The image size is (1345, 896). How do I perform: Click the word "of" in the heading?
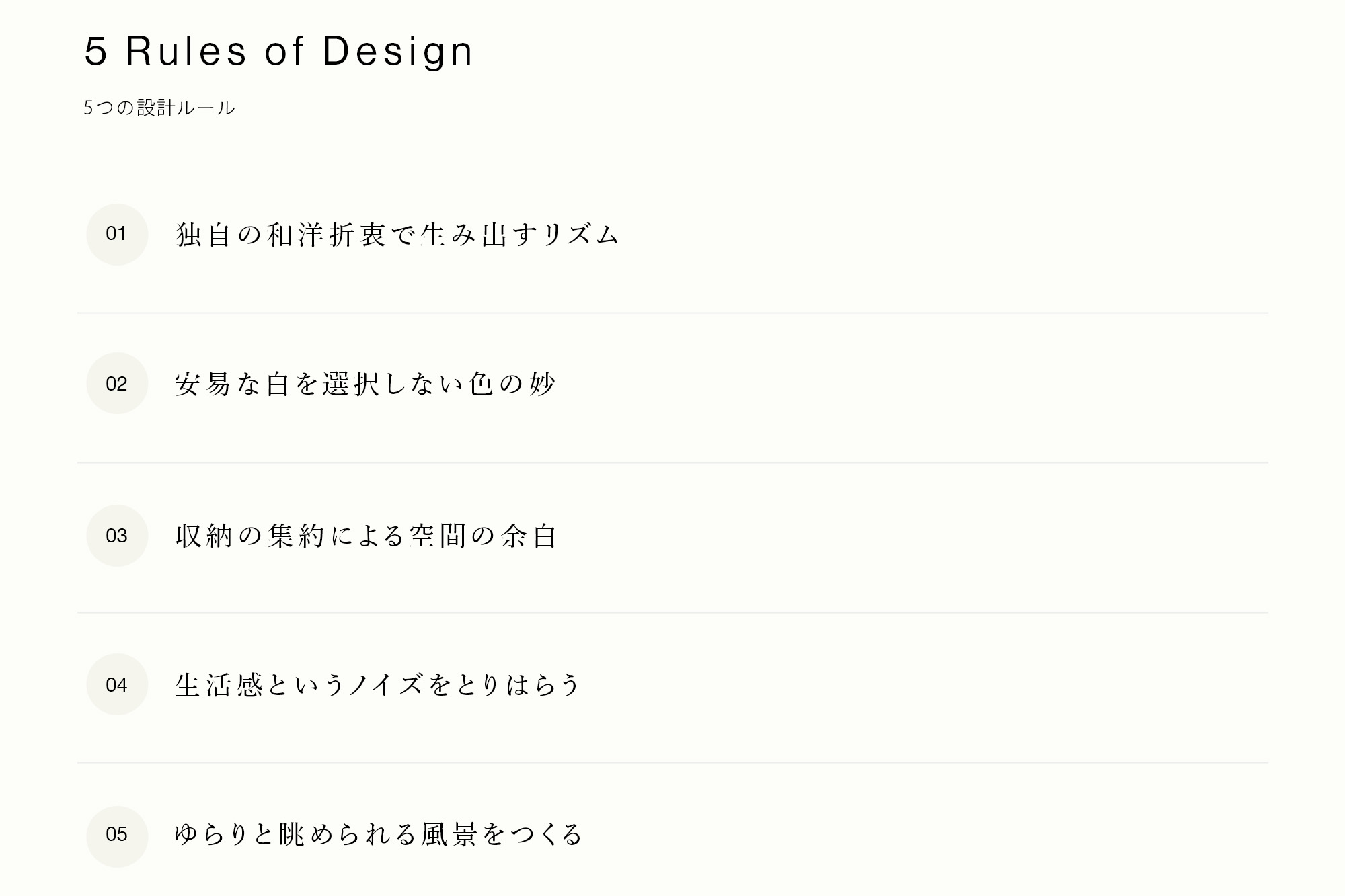[284, 52]
